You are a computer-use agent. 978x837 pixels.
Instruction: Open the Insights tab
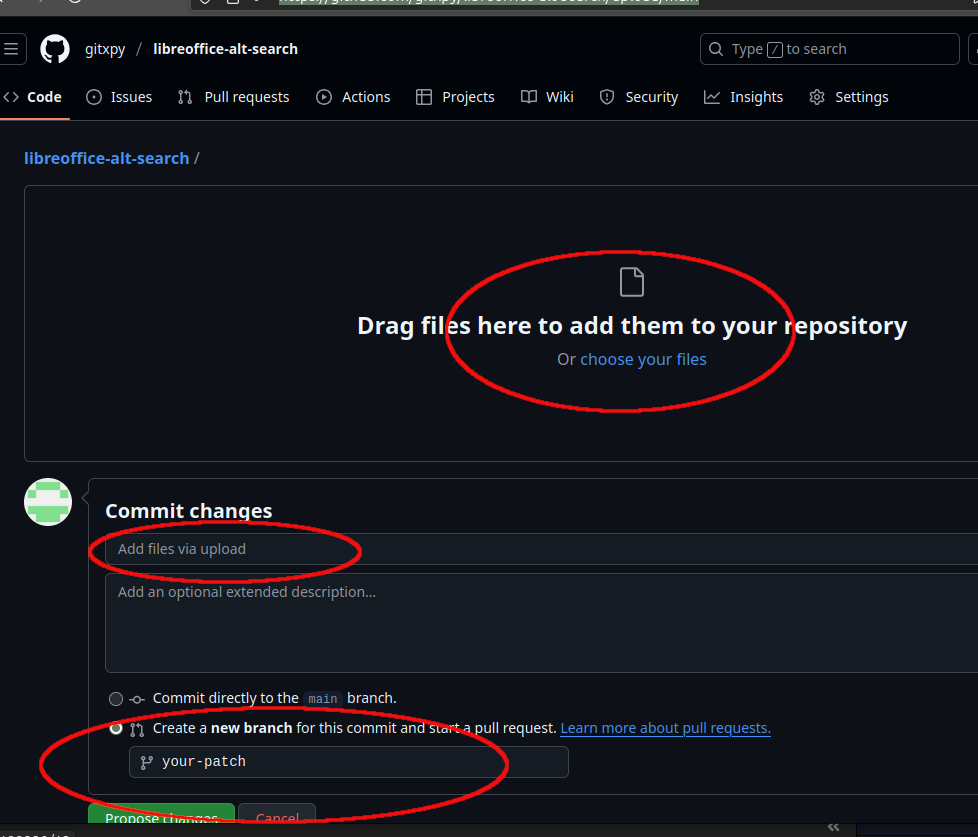pos(743,97)
